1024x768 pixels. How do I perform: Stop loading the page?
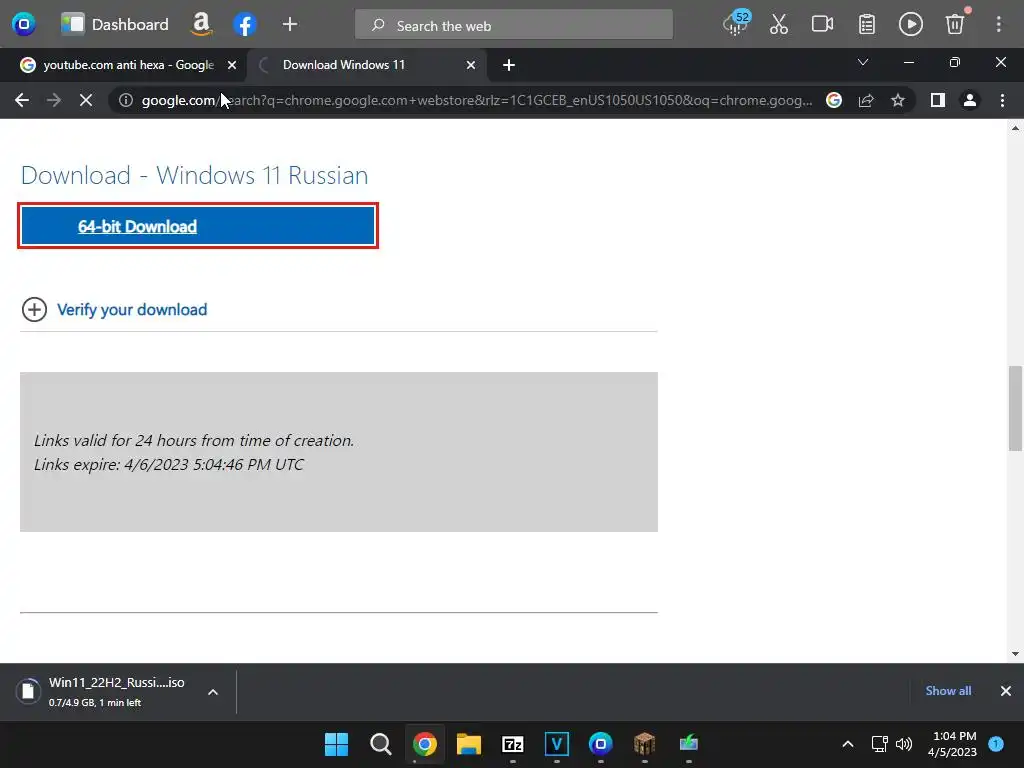click(x=86, y=100)
